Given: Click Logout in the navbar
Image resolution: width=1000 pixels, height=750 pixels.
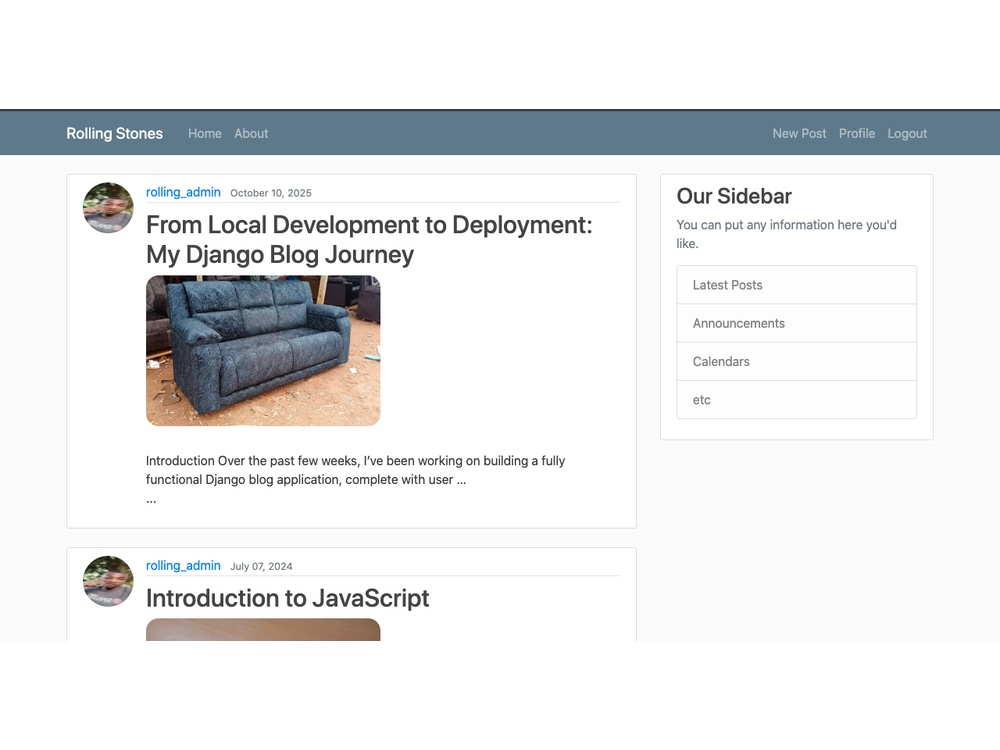Looking at the screenshot, I should 907,133.
